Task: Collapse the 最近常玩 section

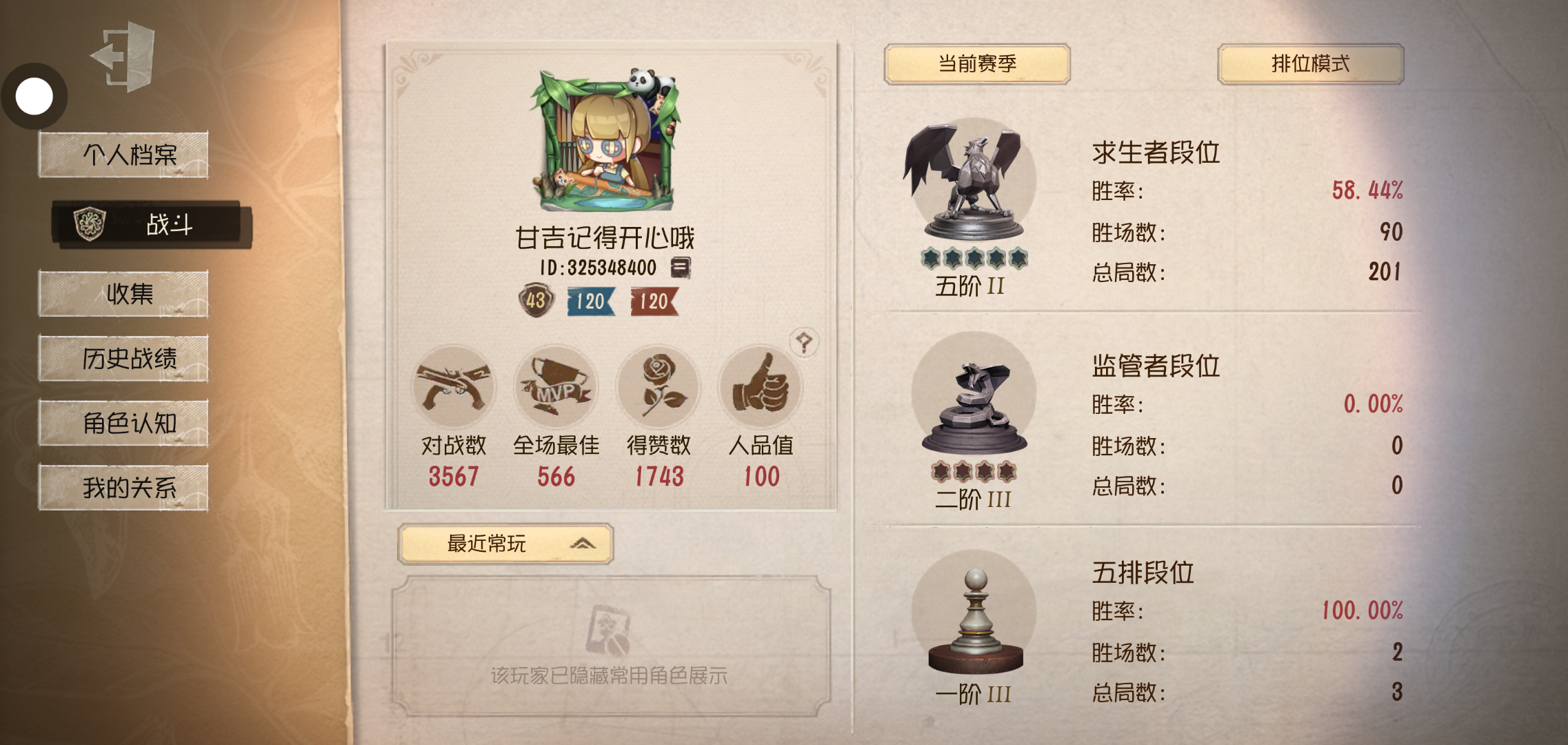Action: point(505,544)
